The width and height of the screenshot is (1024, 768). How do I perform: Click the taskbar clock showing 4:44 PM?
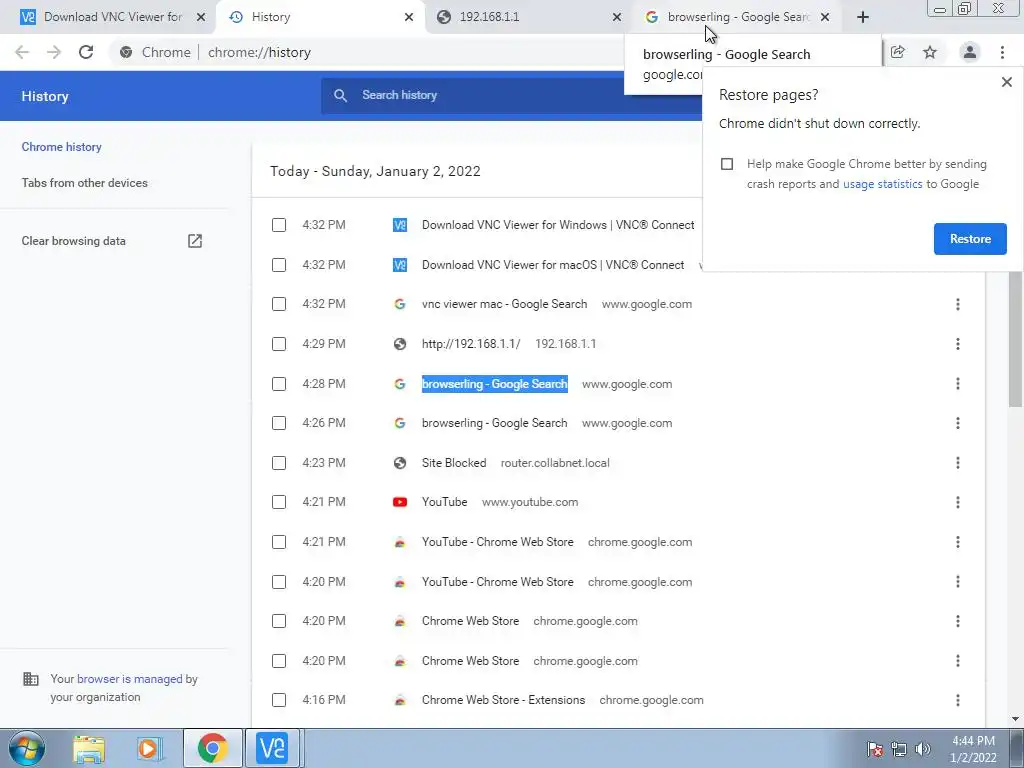coord(973,749)
